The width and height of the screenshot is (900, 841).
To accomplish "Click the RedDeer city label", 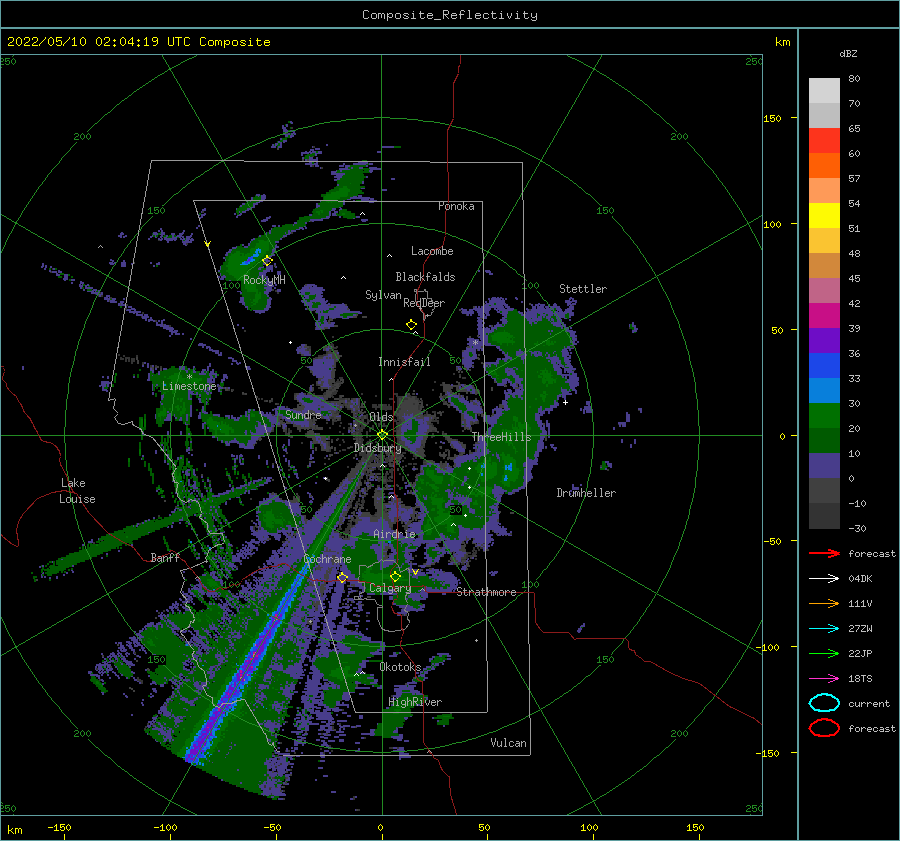I will pyautogui.click(x=424, y=303).
